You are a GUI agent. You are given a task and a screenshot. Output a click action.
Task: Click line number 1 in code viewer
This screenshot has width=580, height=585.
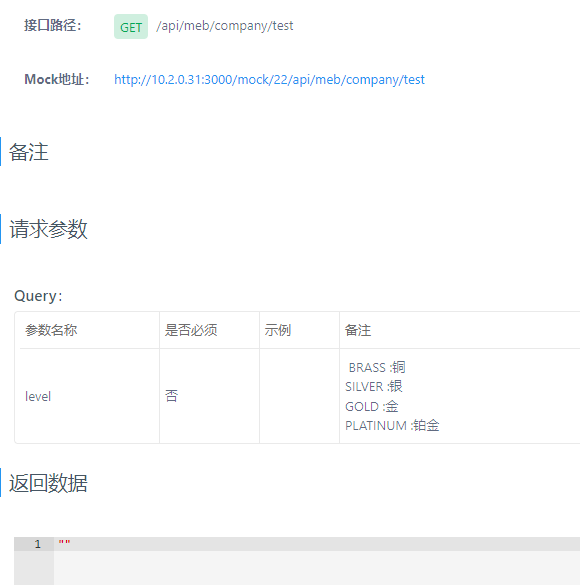tap(37, 544)
